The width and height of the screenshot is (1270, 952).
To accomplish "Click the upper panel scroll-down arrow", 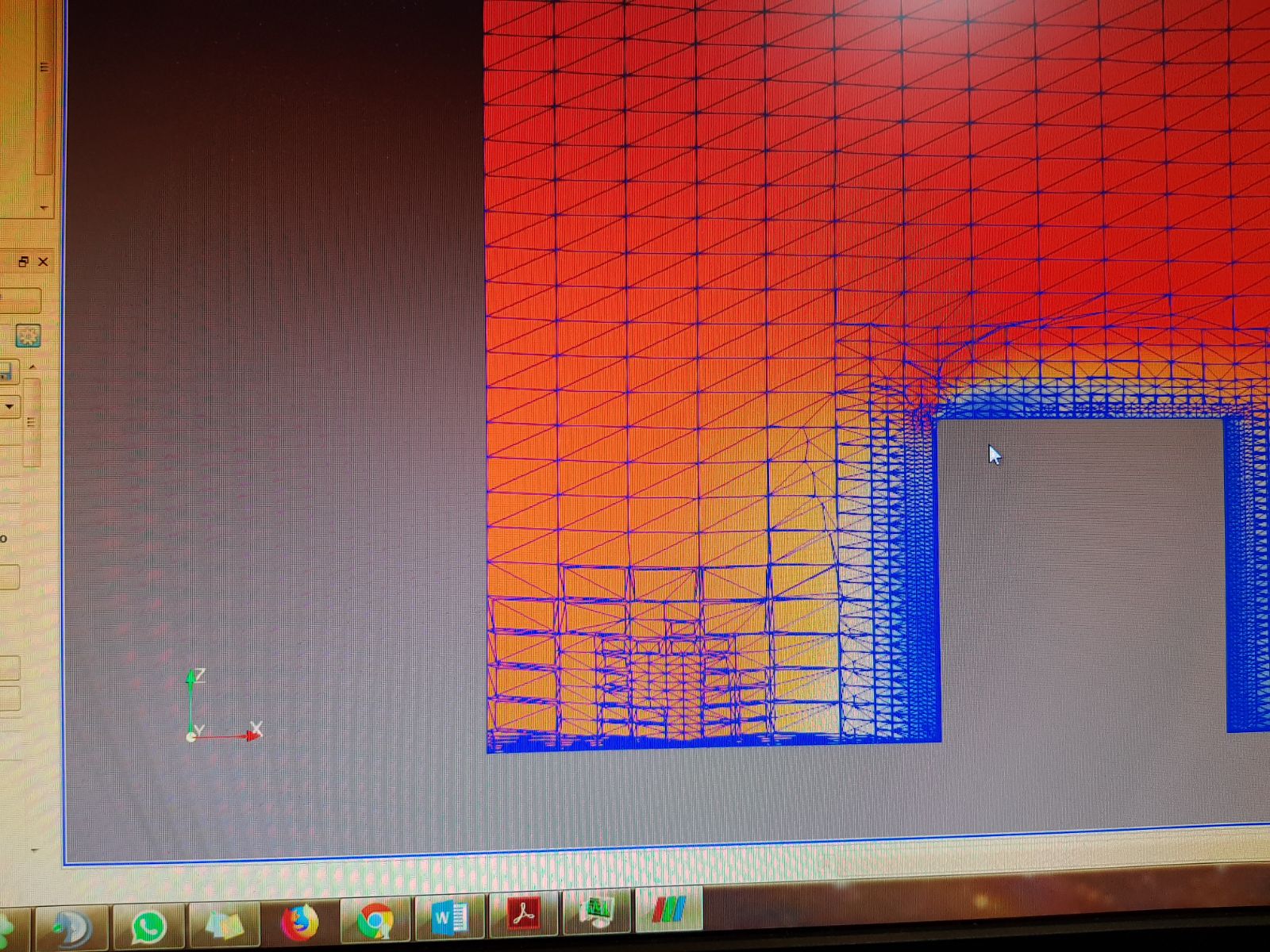I will click(44, 208).
